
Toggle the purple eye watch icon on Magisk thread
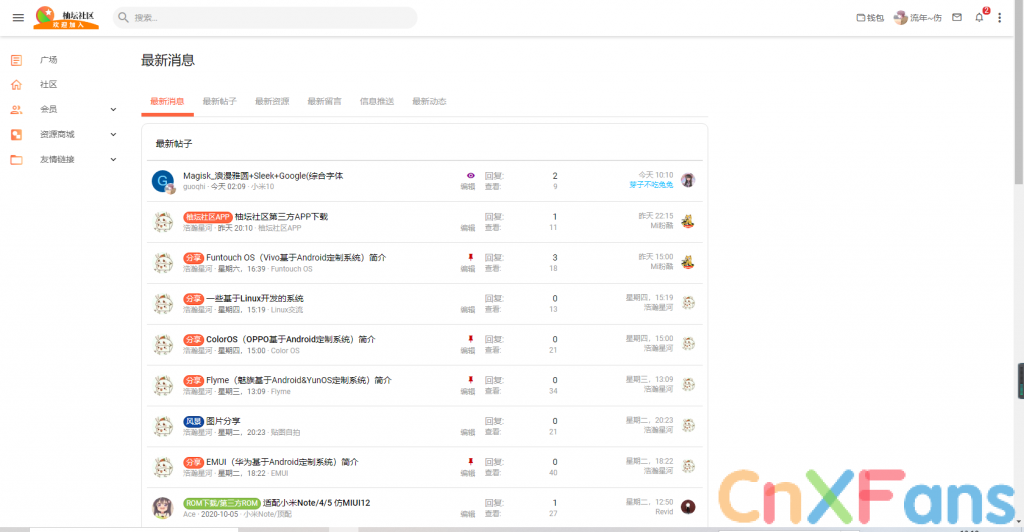pos(471,175)
